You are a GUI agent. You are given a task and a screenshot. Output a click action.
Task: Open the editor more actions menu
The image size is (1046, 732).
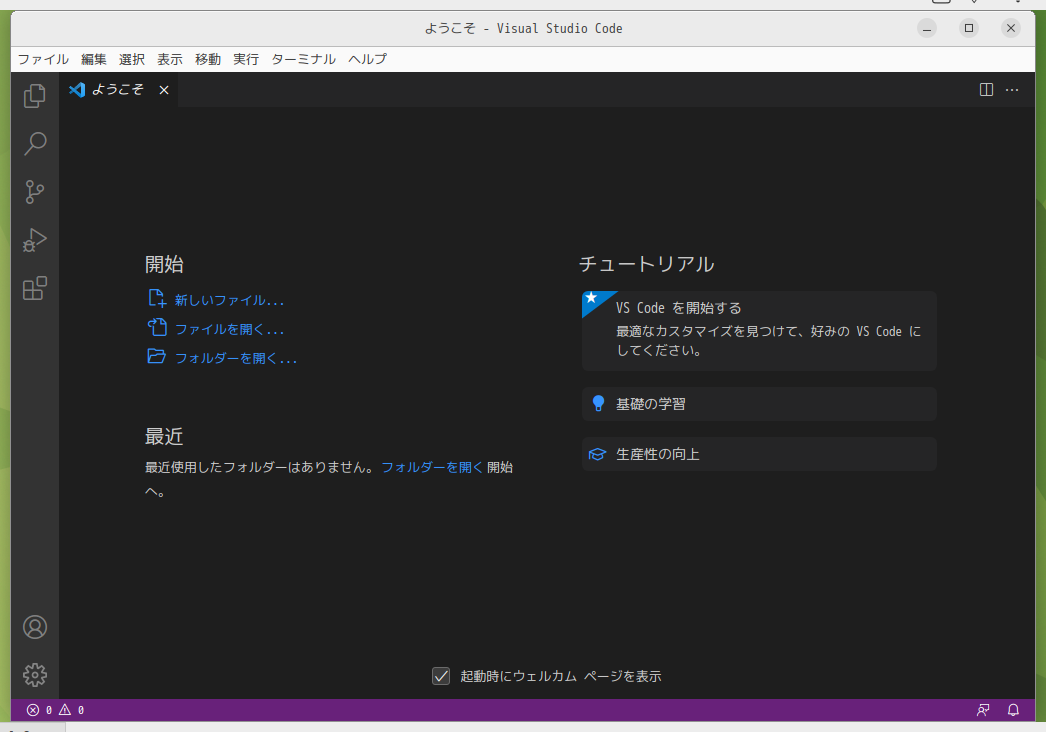coord(1012,90)
